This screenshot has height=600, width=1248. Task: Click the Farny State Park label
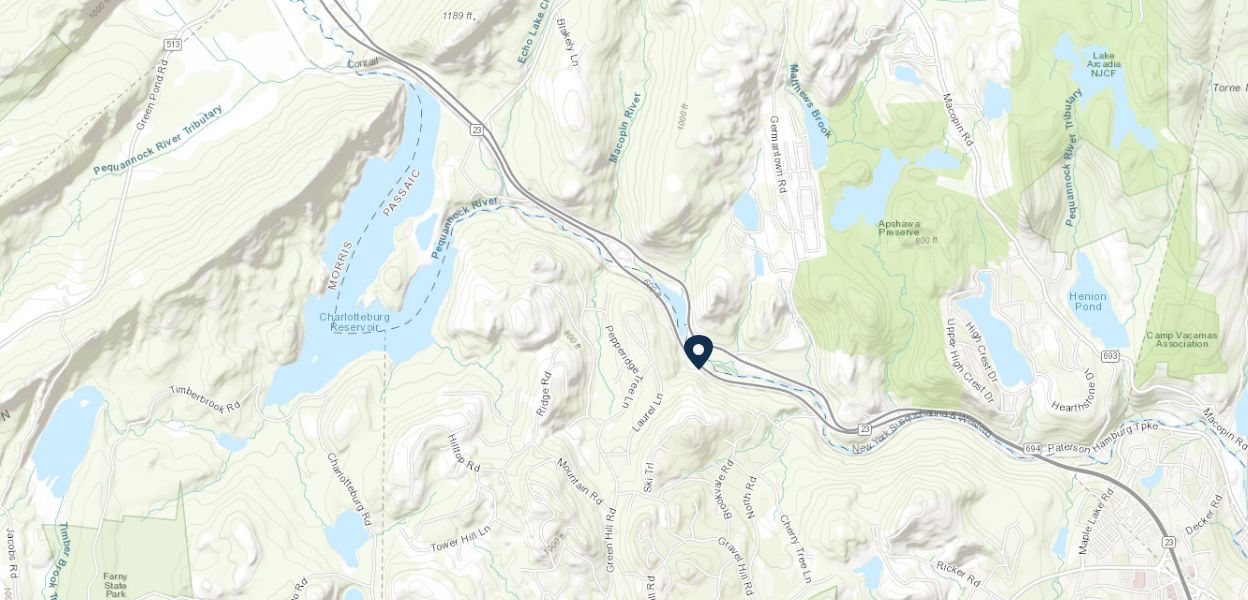click(115, 584)
